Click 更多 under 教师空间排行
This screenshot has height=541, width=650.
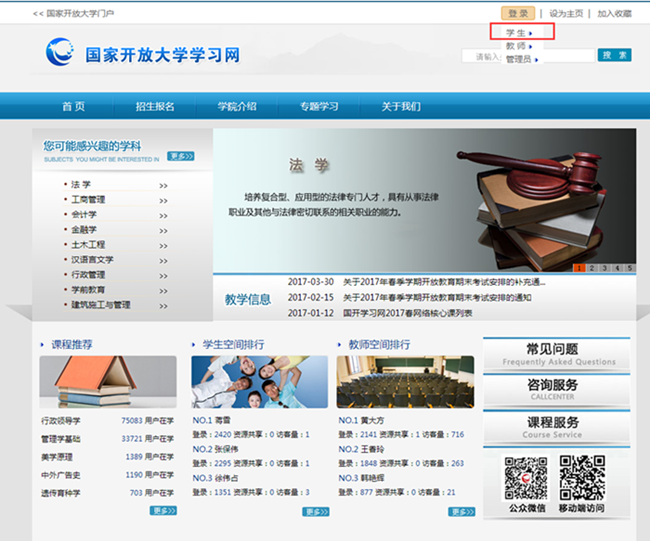[x=462, y=512]
